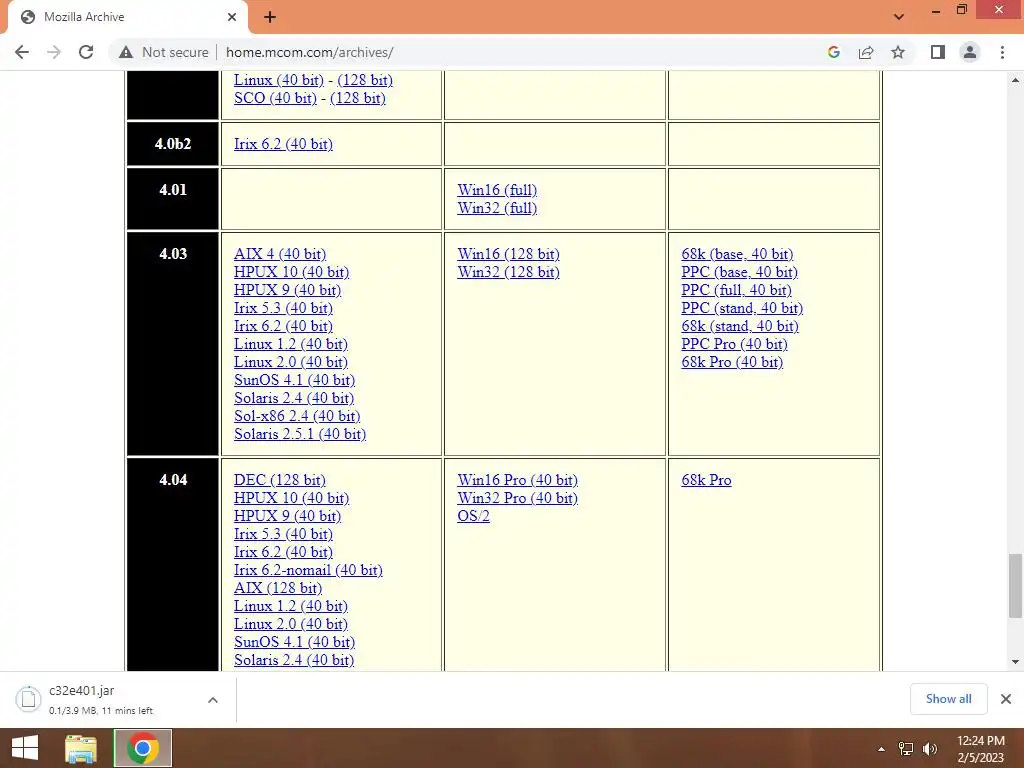The height and width of the screenshot is (768, 1024).
Task: Open the Win16 Pro (40 bit) link
Action: point(517,479)
